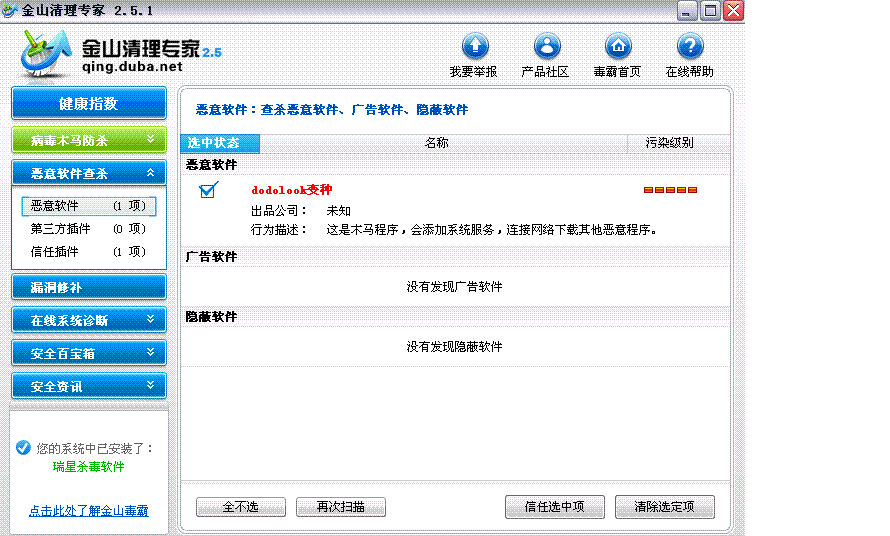Viewport: 890px width, 536px height.
Task: Open the 产品社区 community icon
Action: [x=547, y=46]
